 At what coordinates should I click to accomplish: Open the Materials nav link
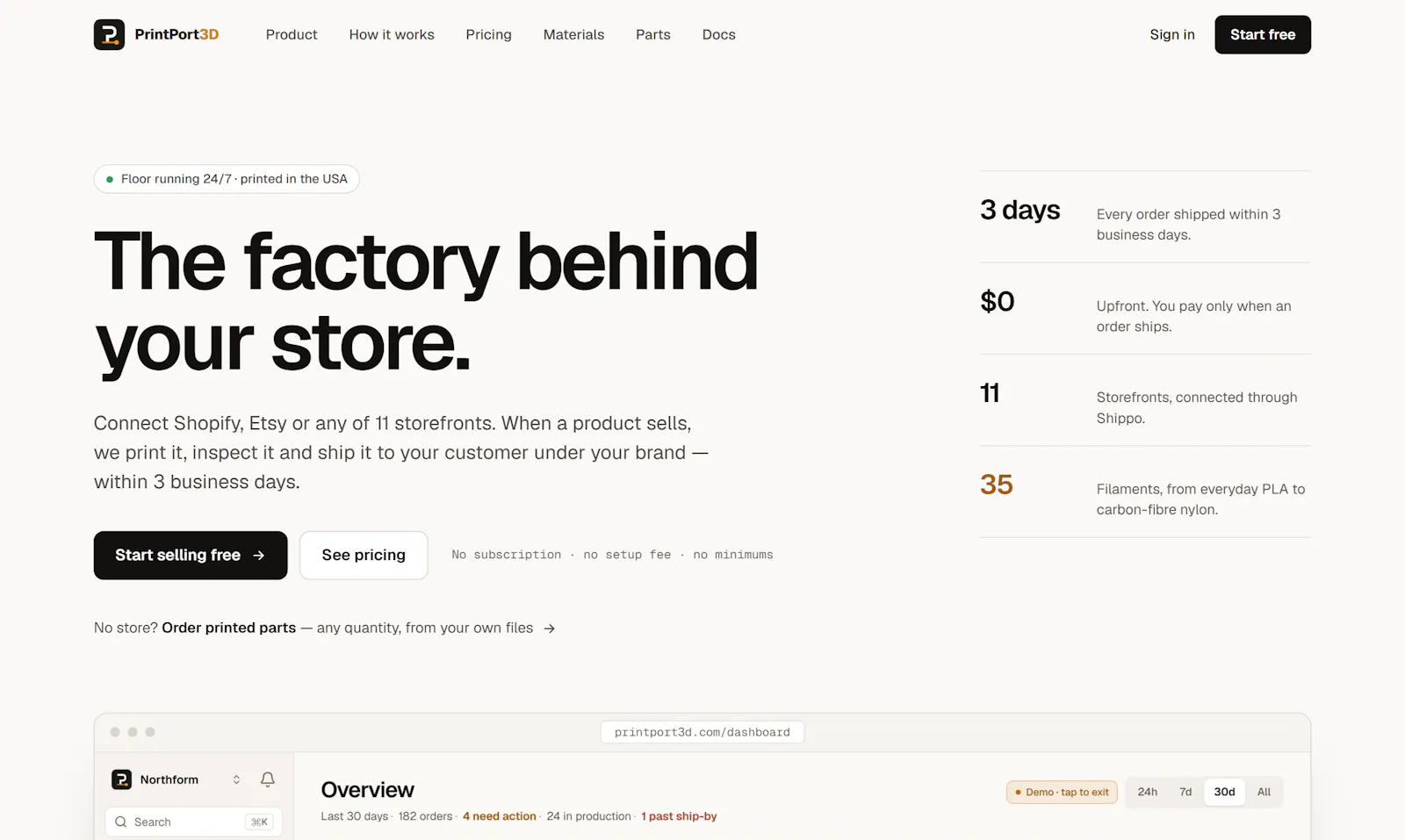click(x=573, y=34)
